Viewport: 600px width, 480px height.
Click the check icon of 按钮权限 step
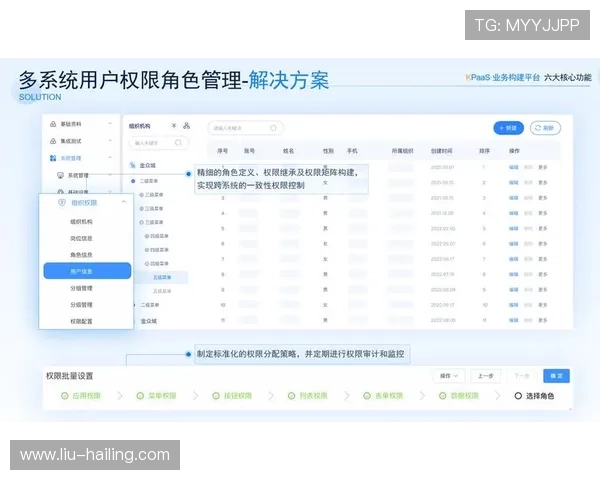point(216,396)
